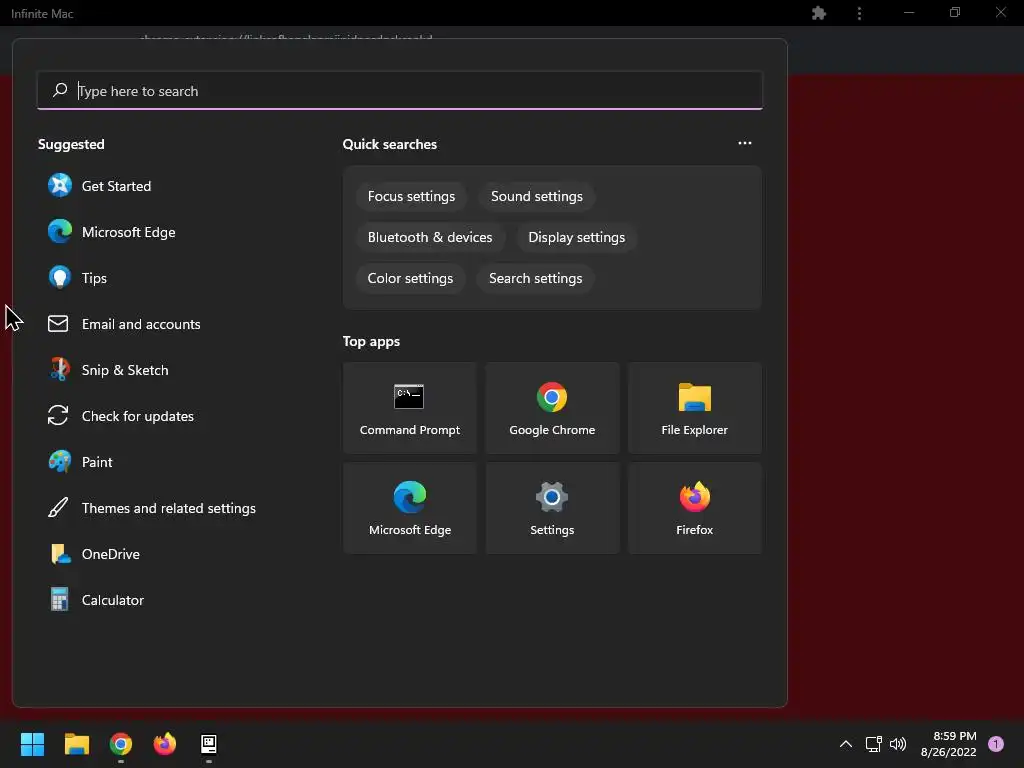Launch Firefox from Top apps

point(695,508)
